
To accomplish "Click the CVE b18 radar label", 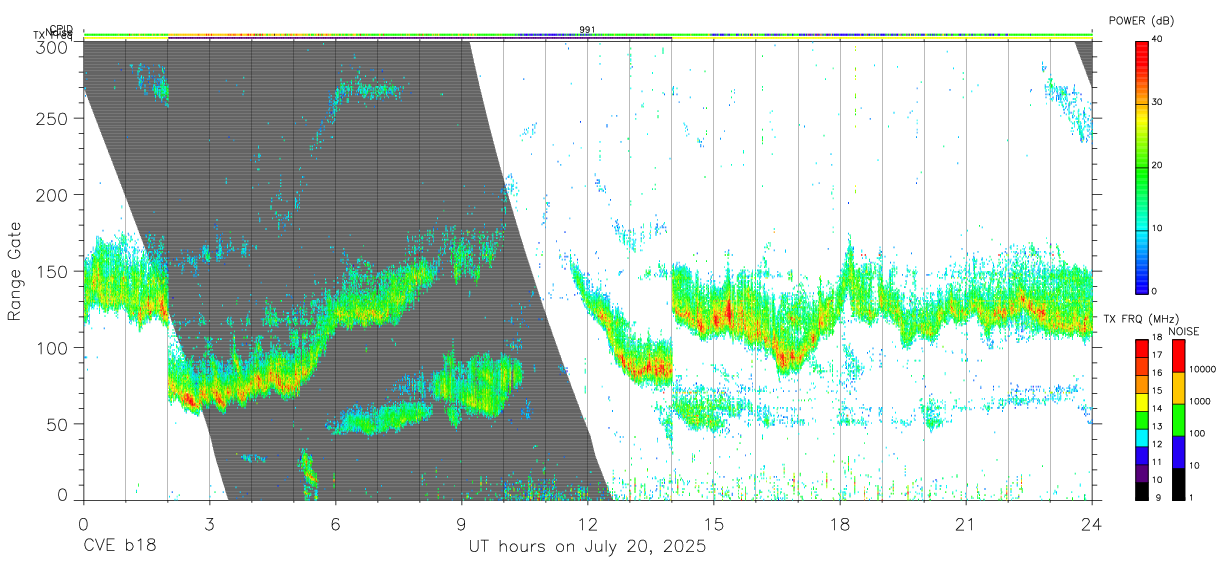I will pos(119,546).
